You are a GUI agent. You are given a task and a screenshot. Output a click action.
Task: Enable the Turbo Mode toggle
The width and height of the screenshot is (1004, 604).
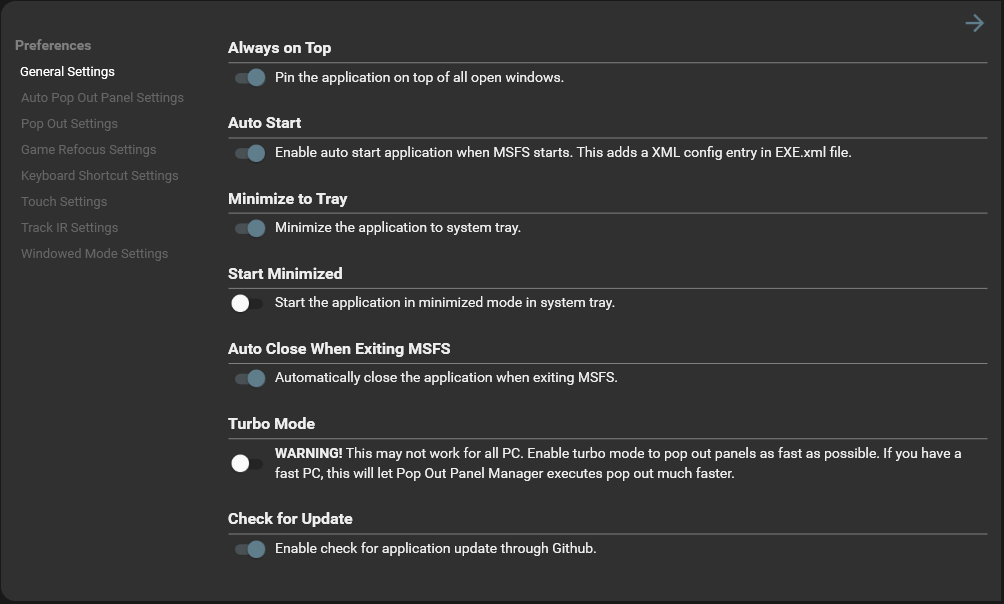(x=246, y=463)
